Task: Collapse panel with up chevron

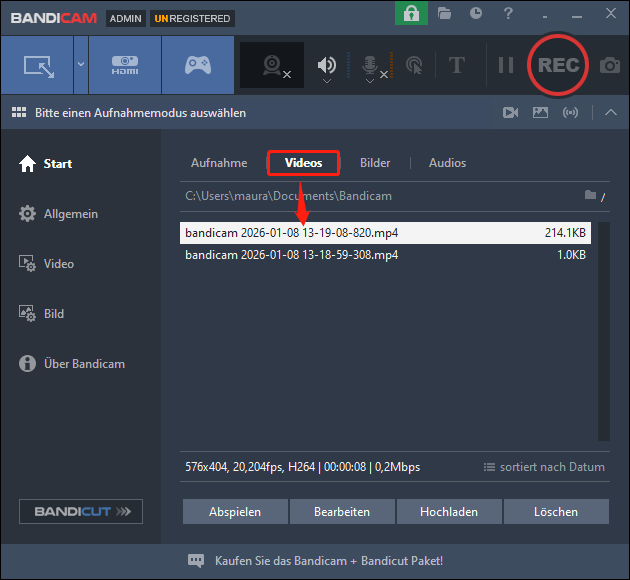Action: (611, 112)
